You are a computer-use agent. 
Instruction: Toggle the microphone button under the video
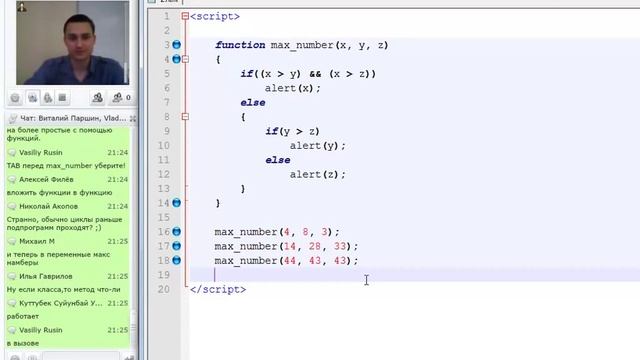(x=48, y=98)
